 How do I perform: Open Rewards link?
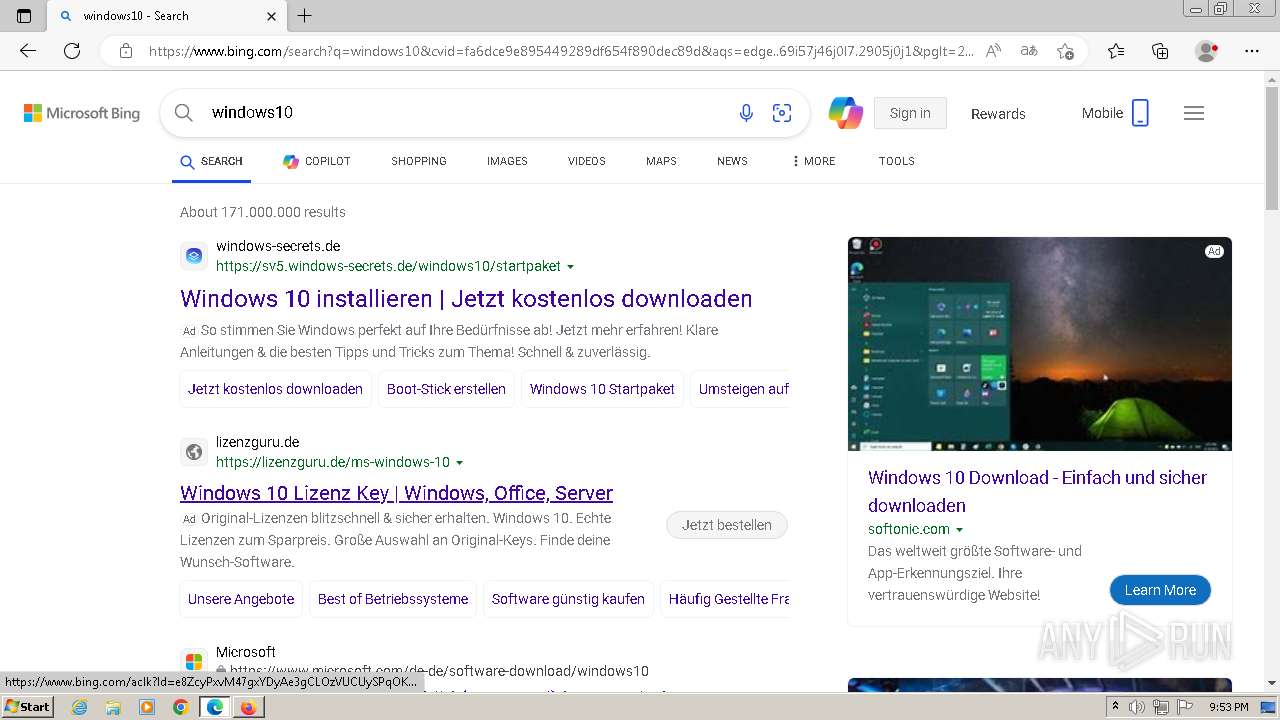click(x=998, y=114)
